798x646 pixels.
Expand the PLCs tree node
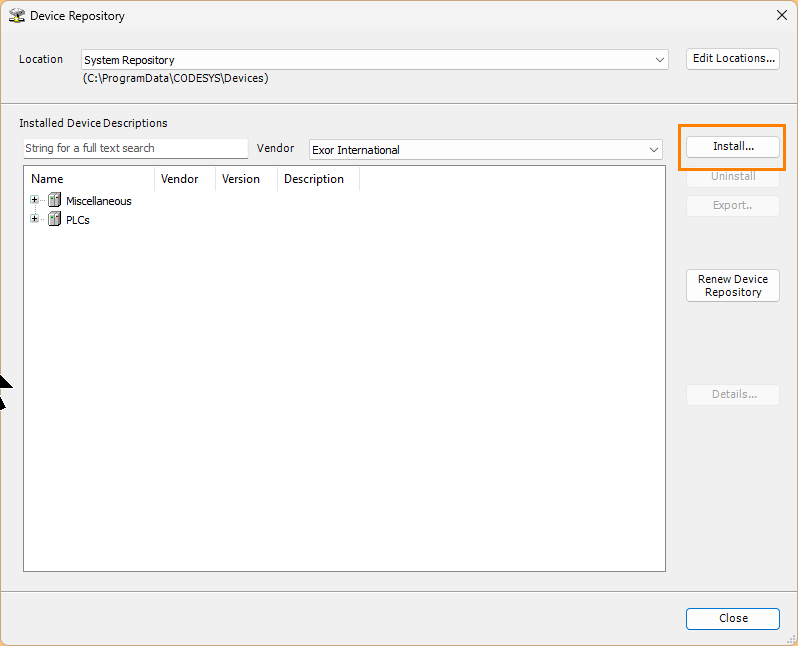pyautogui.click(x=35, y=219)
